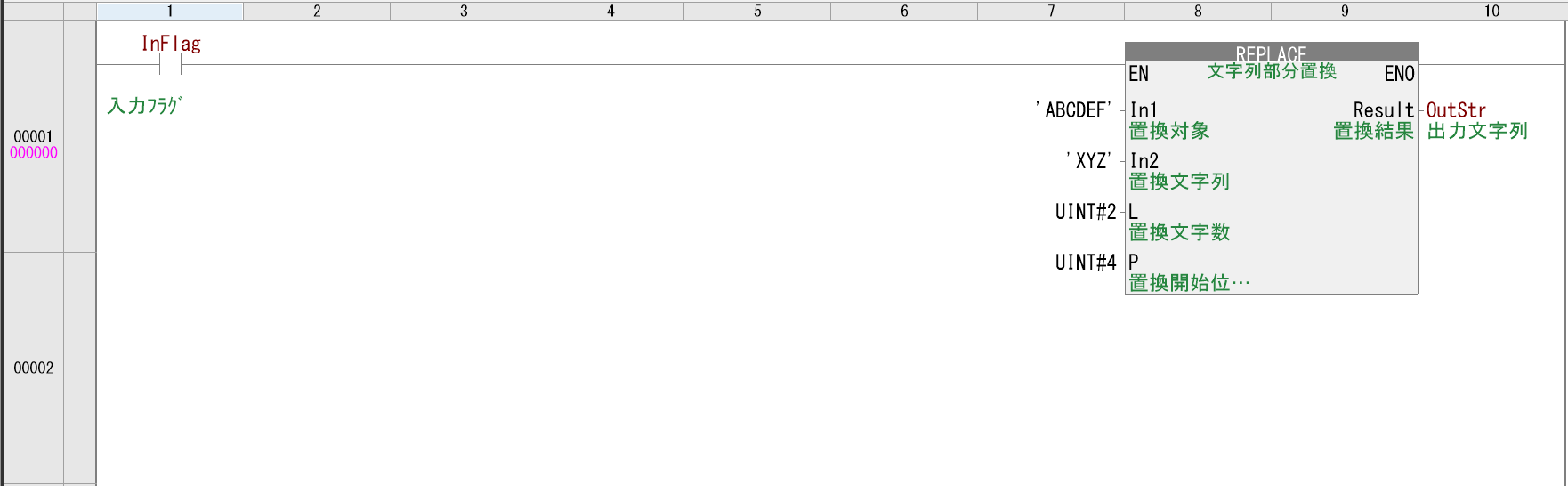Click the 'XYZ' In2 input value

(x=1090, y=161)
